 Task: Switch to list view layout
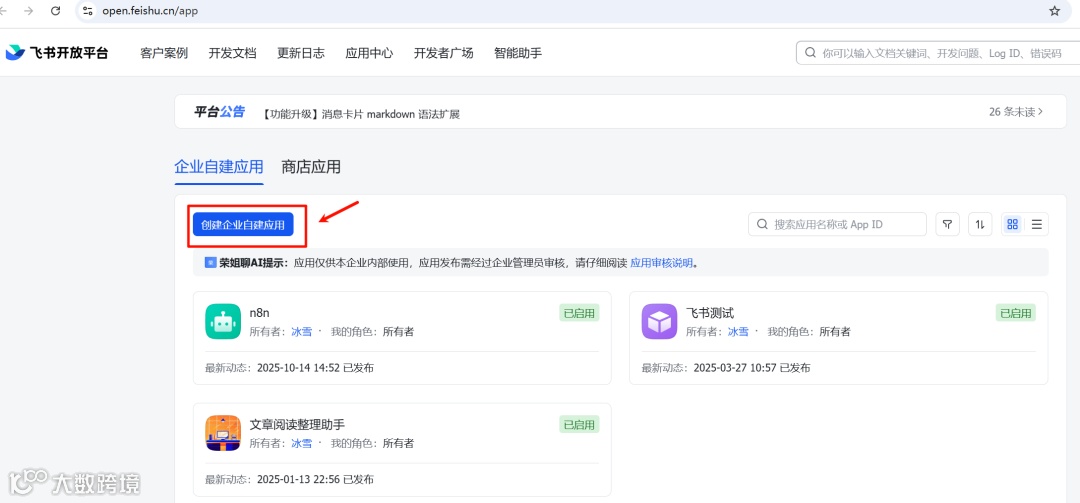point(1036,224)
